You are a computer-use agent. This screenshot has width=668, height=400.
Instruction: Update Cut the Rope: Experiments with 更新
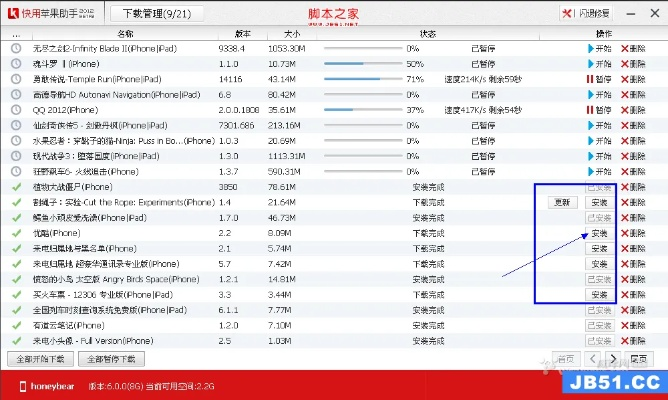tap(564, 202)
